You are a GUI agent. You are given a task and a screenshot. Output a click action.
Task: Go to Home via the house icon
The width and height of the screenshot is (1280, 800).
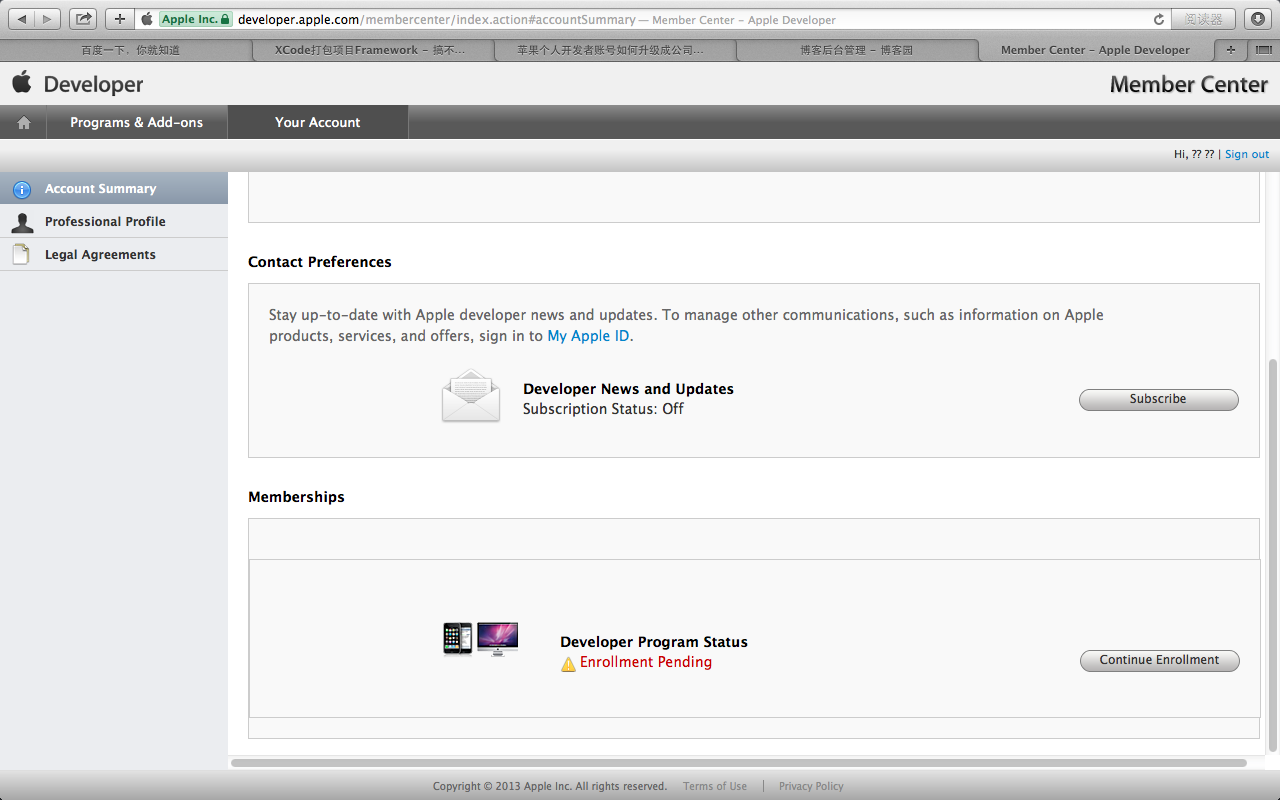point(24,122)
